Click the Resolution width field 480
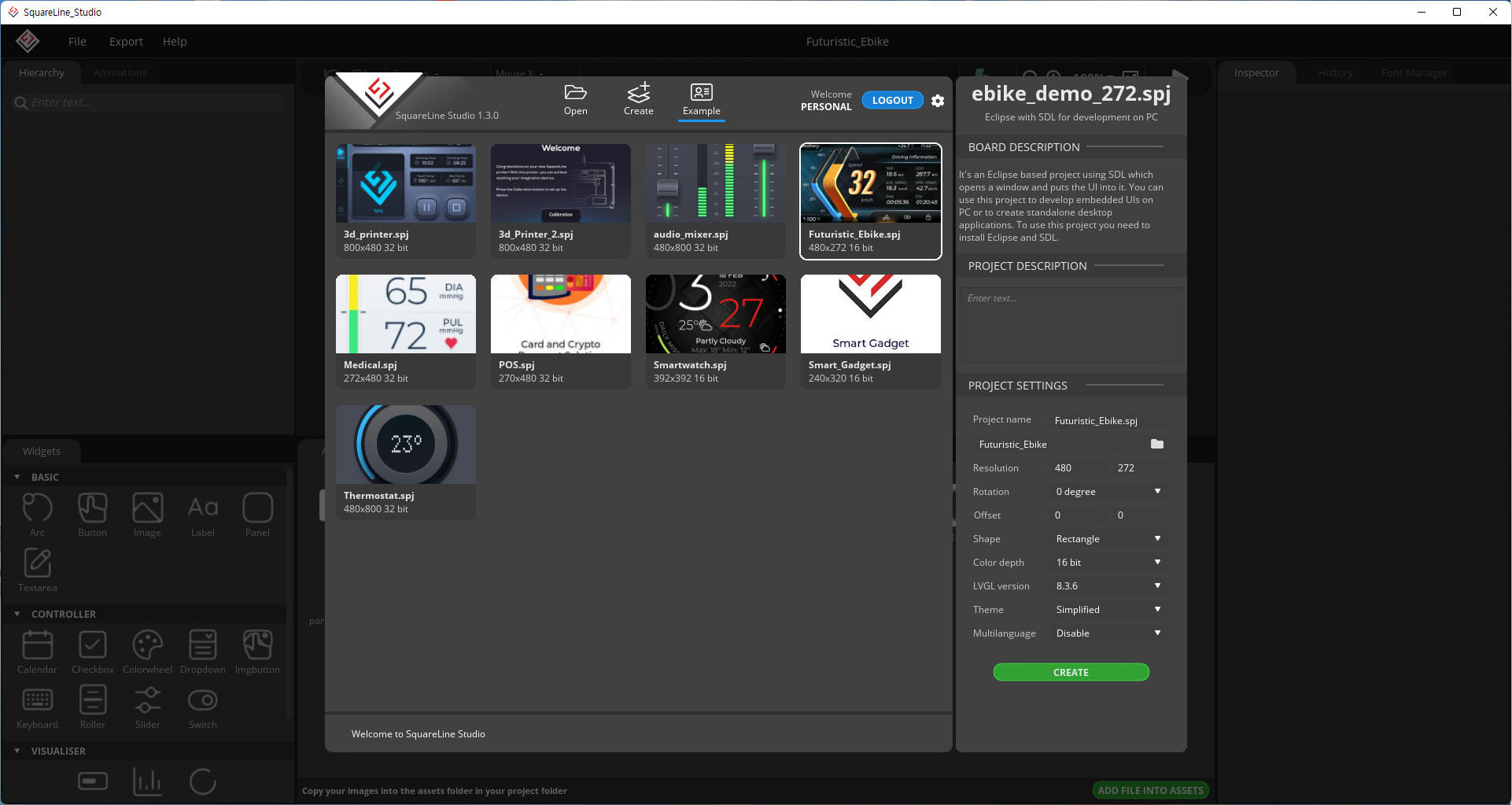The image size is (1512, 805). (x=1079, y=467)
